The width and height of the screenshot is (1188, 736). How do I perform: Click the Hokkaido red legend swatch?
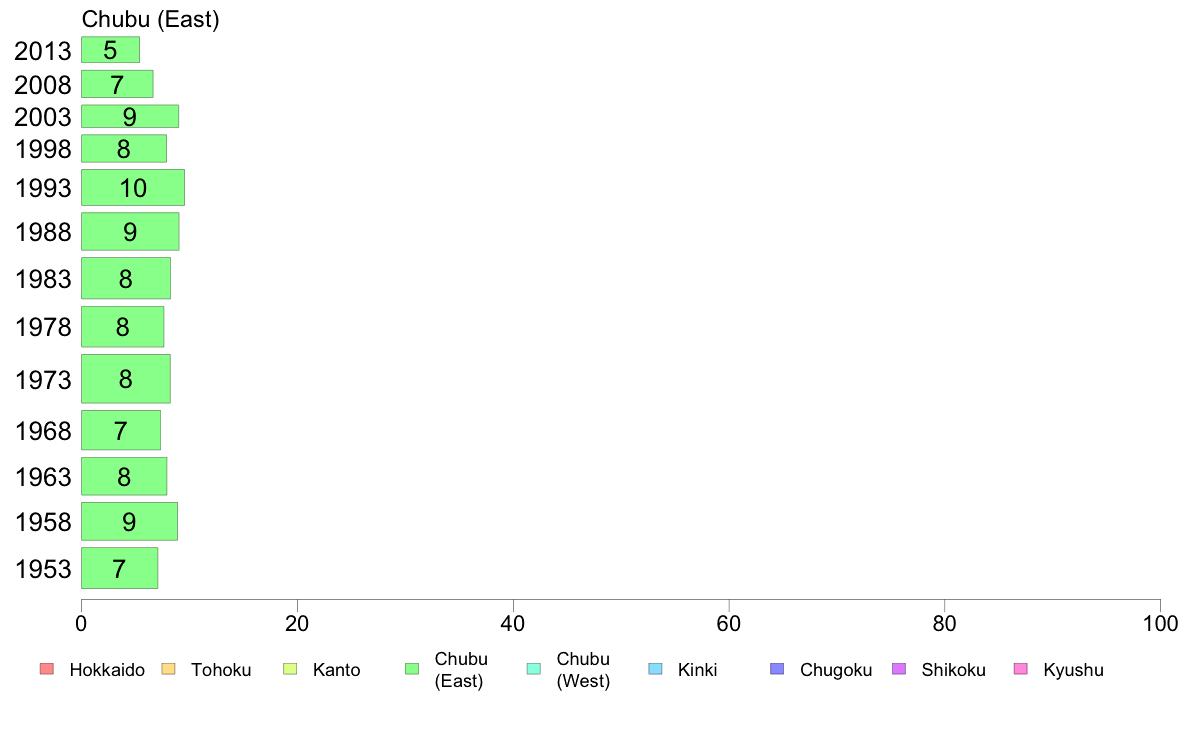point(47,669)
